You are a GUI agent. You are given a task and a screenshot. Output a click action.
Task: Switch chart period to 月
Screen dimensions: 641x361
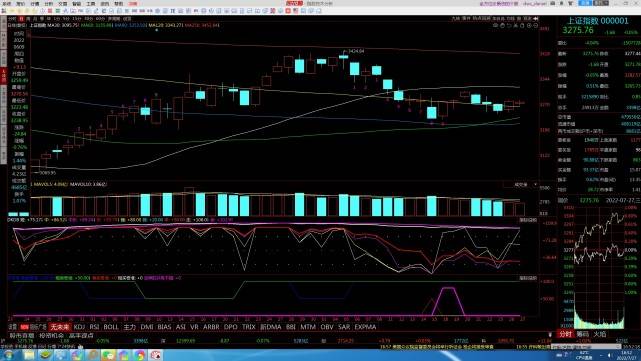tap(35, 19)
